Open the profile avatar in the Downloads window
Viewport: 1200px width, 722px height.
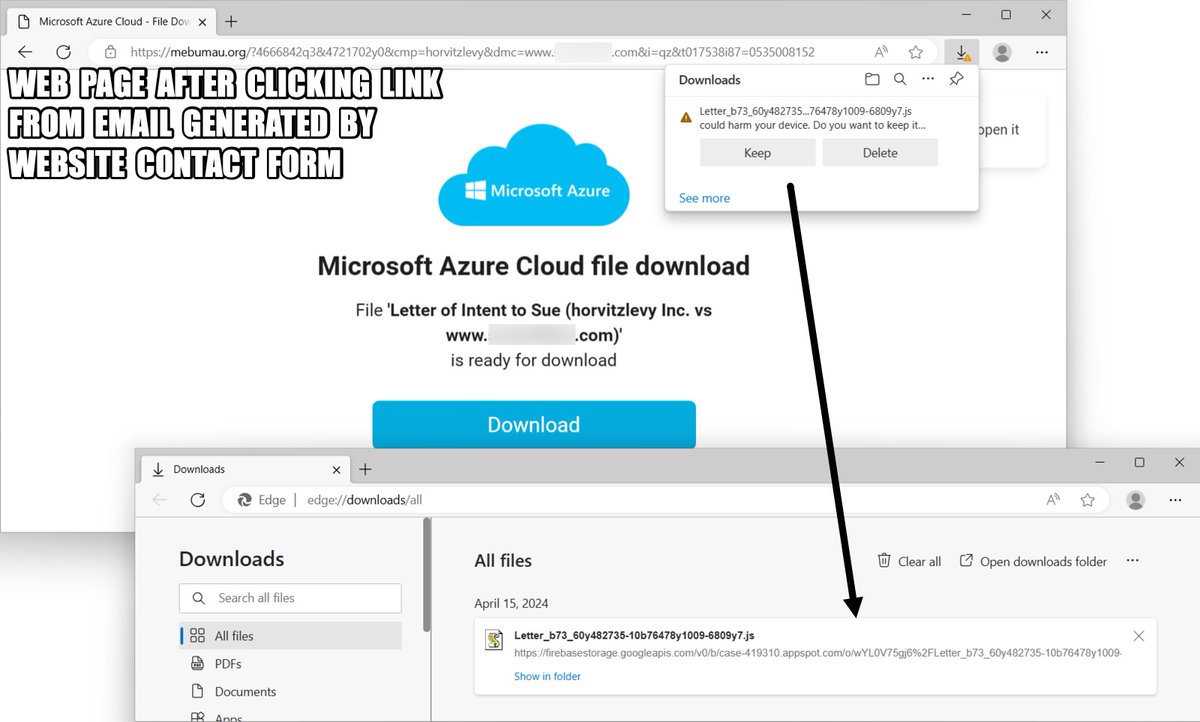(x=1135, y=500)
